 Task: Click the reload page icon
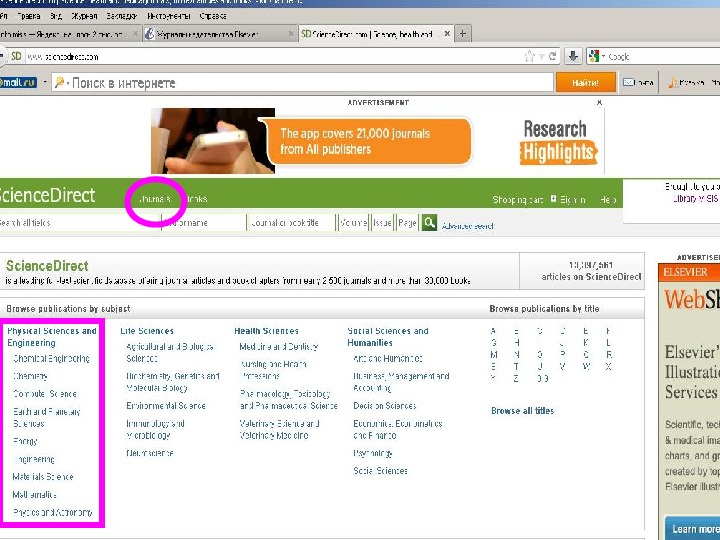(553, 56)
